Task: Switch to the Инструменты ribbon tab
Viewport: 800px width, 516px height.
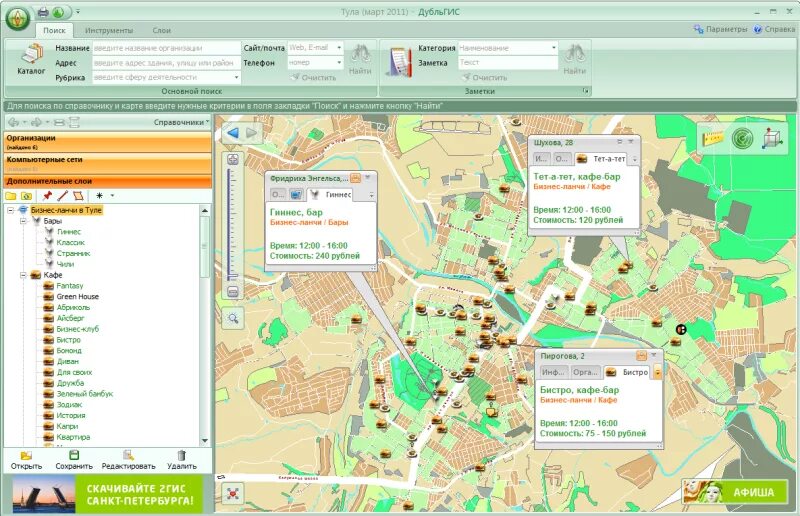Action: pyautogui.click(x=109, y=31)
